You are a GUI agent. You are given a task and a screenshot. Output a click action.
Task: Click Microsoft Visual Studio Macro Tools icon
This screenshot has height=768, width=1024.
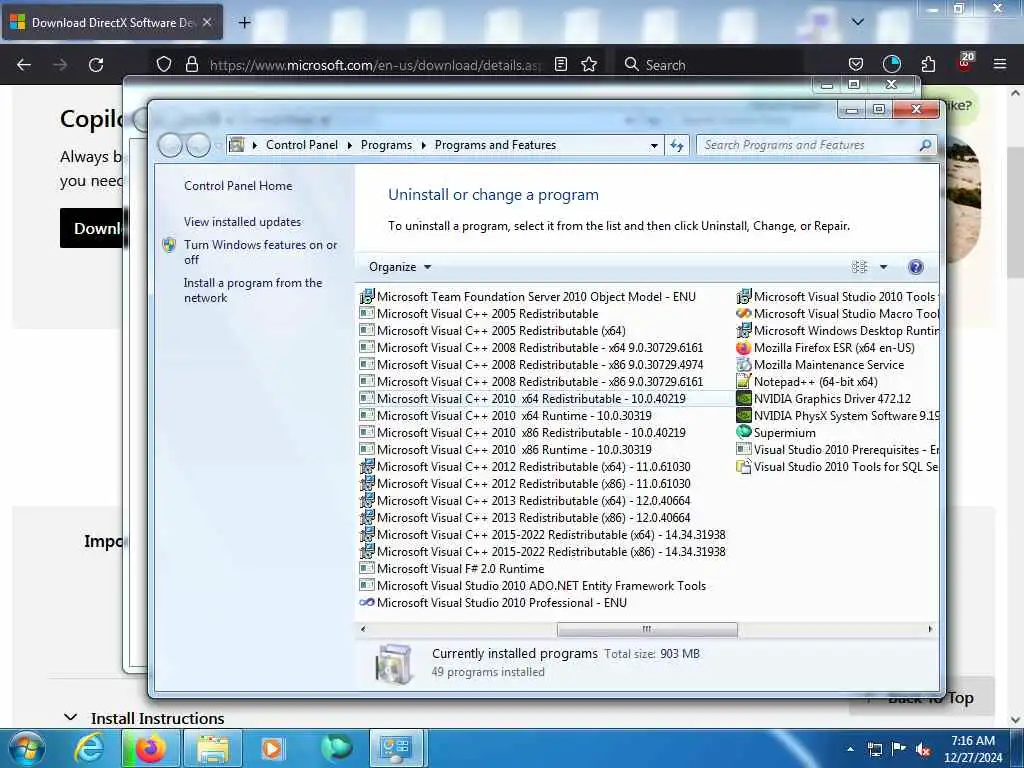(744, 313)
